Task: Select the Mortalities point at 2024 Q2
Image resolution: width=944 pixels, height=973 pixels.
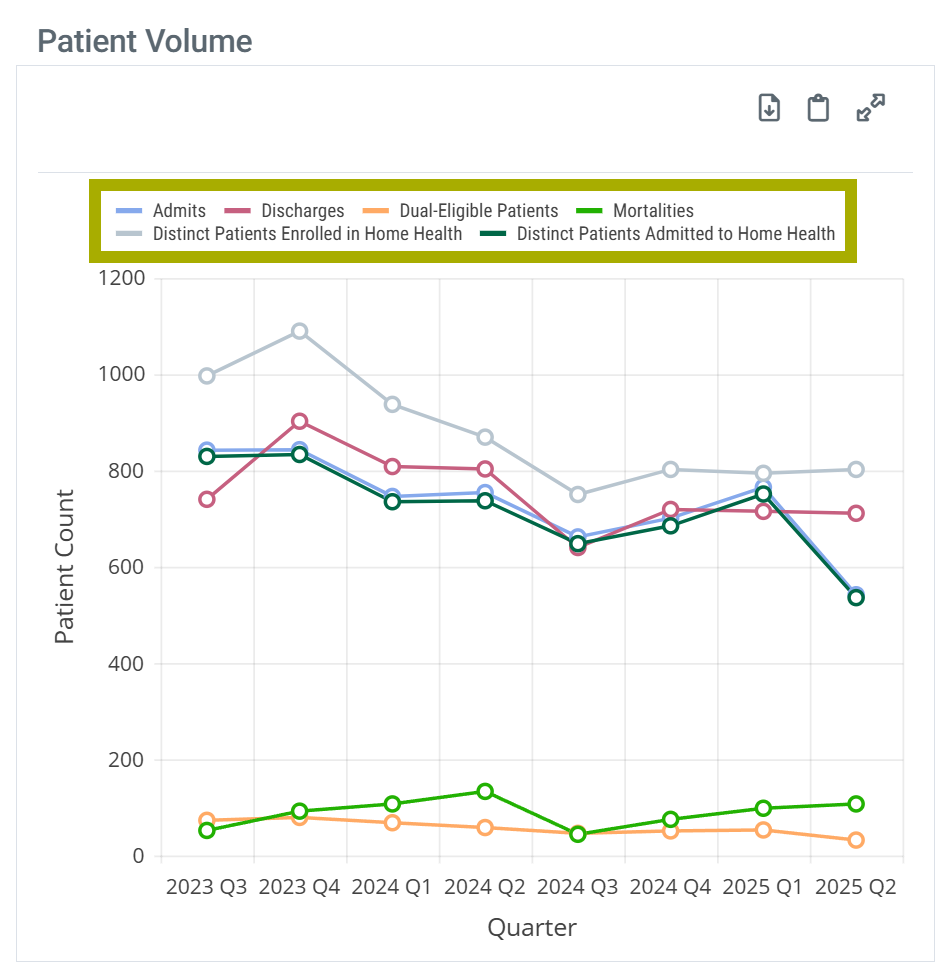Action: tap(485, 791)
